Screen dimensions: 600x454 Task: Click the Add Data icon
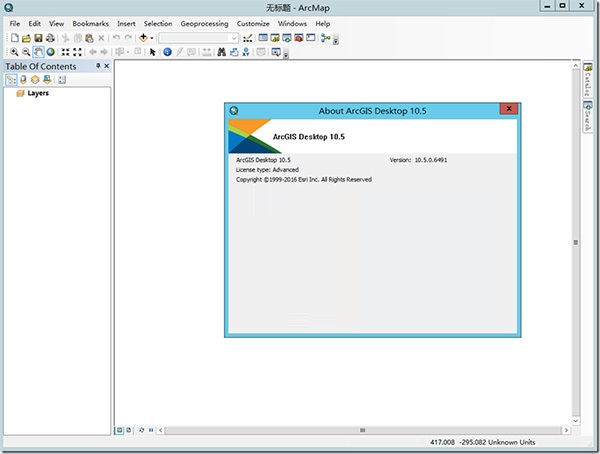pos(143,38)
